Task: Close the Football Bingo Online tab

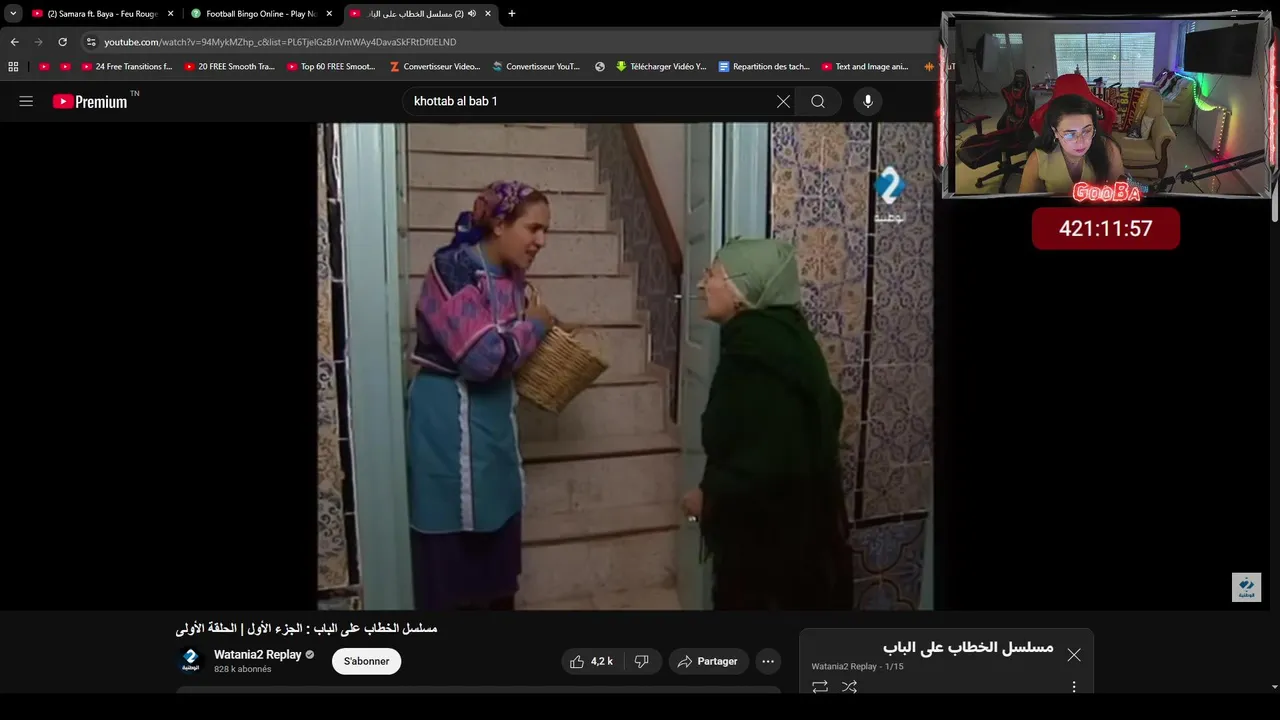Action: pos(329,14)
